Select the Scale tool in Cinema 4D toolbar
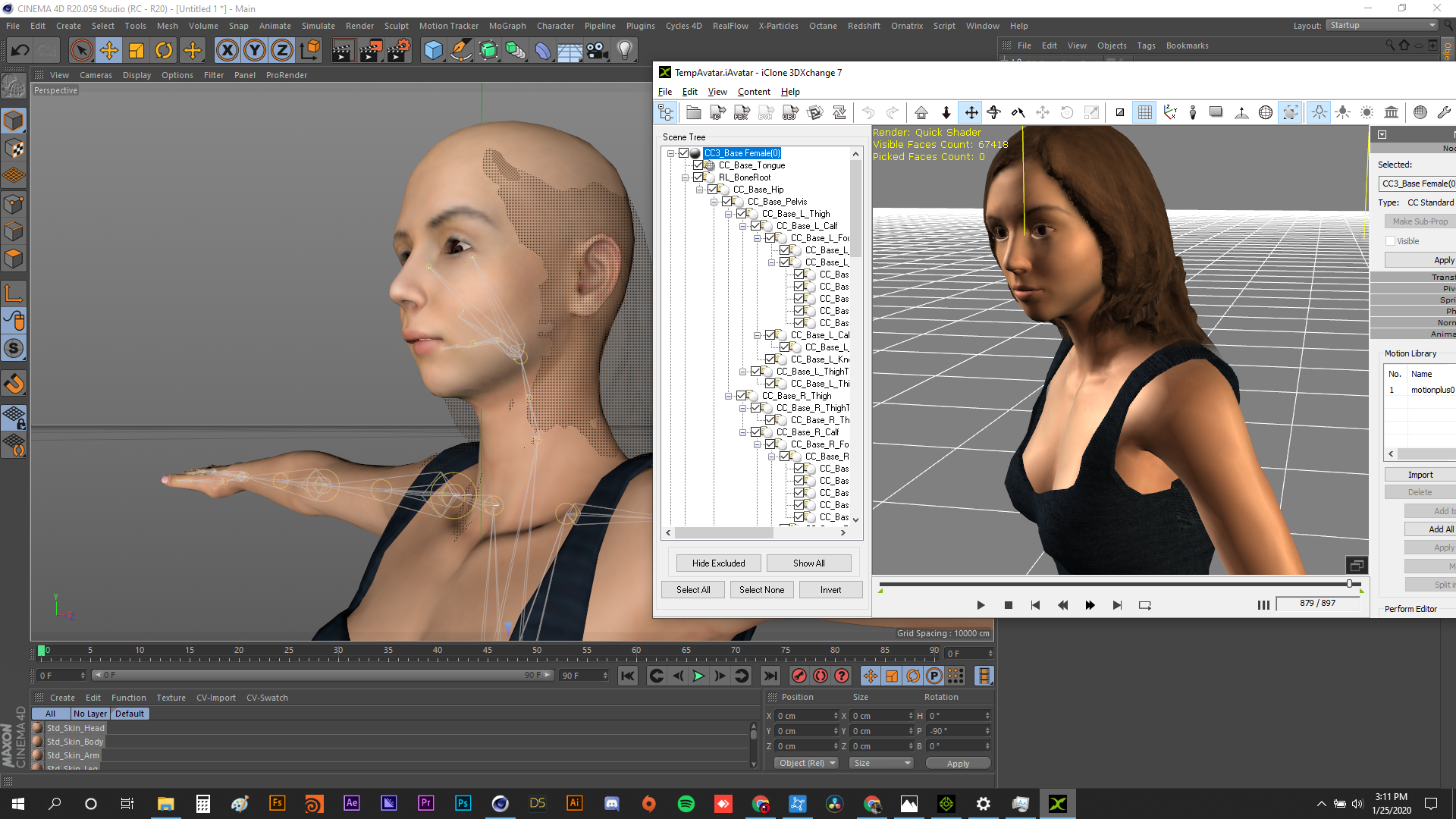Image resolution: width=1456 pixels, height=819 pixels. 136,51
